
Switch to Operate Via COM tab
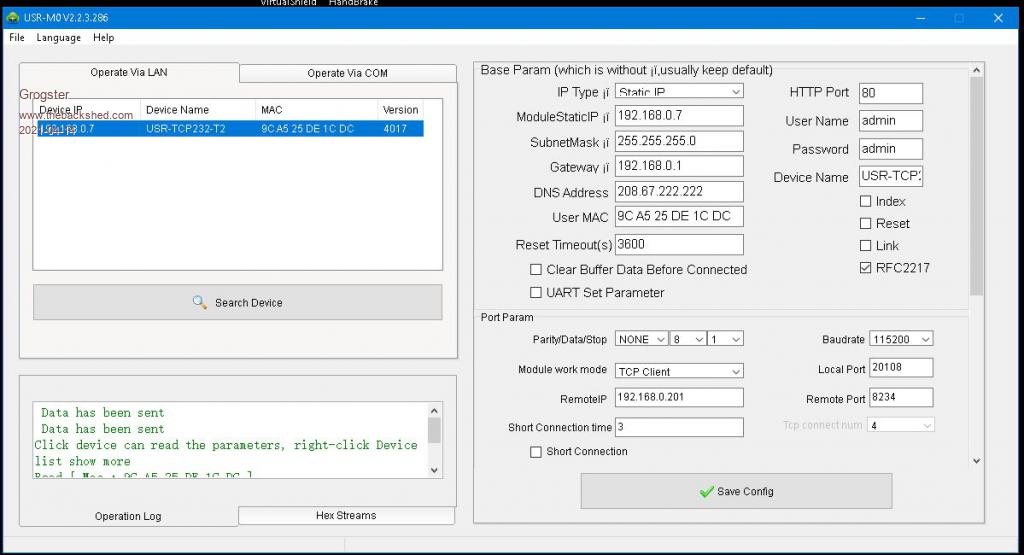point(347,73)
